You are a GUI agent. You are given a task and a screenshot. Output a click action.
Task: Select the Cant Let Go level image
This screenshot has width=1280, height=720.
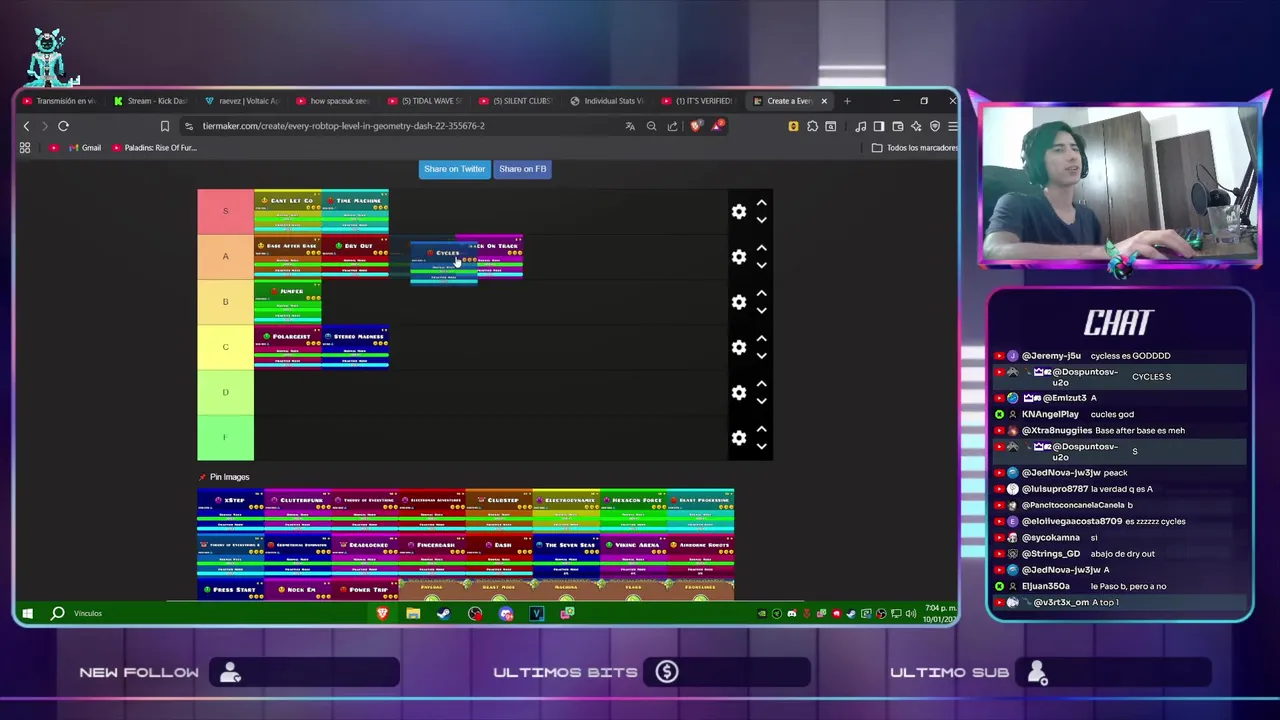(288, 211)
